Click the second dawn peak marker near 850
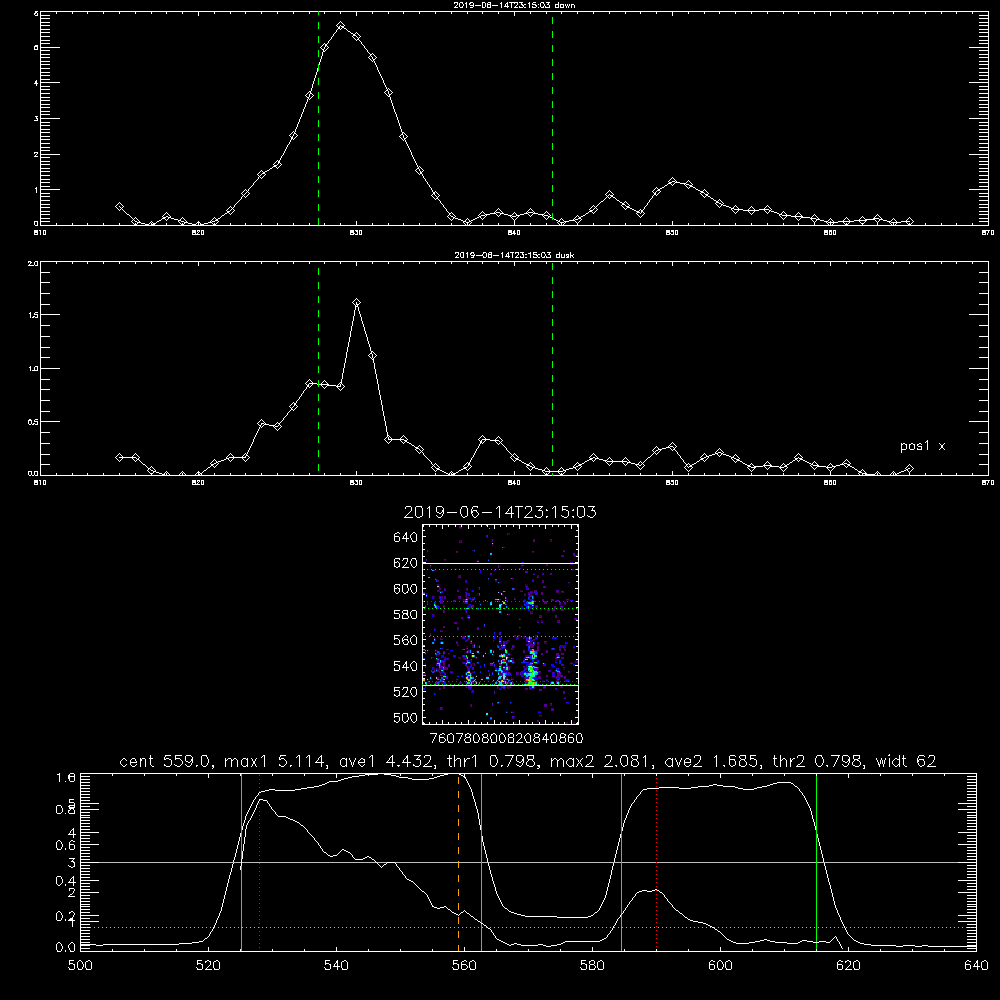 click(x=672, y=182)
